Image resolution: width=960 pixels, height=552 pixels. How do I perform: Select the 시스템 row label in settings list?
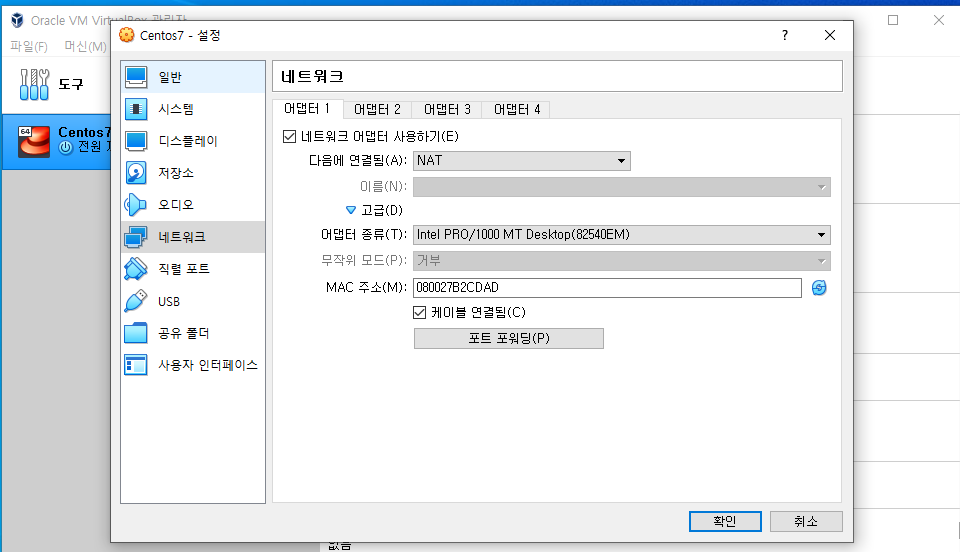click(176, 109)
